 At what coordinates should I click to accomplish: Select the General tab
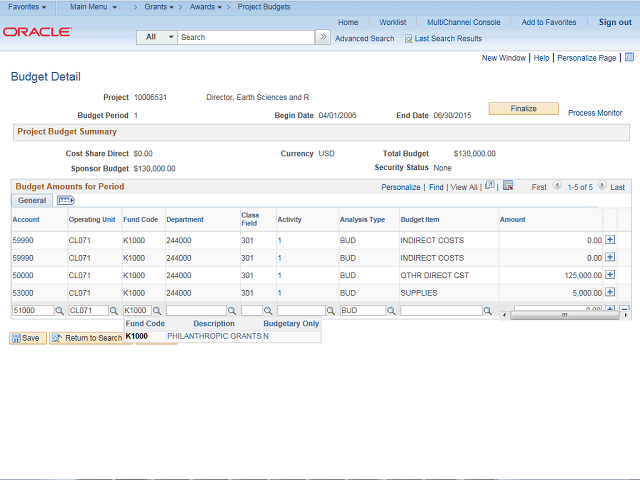pyautogui.click(x=32, y=200)
